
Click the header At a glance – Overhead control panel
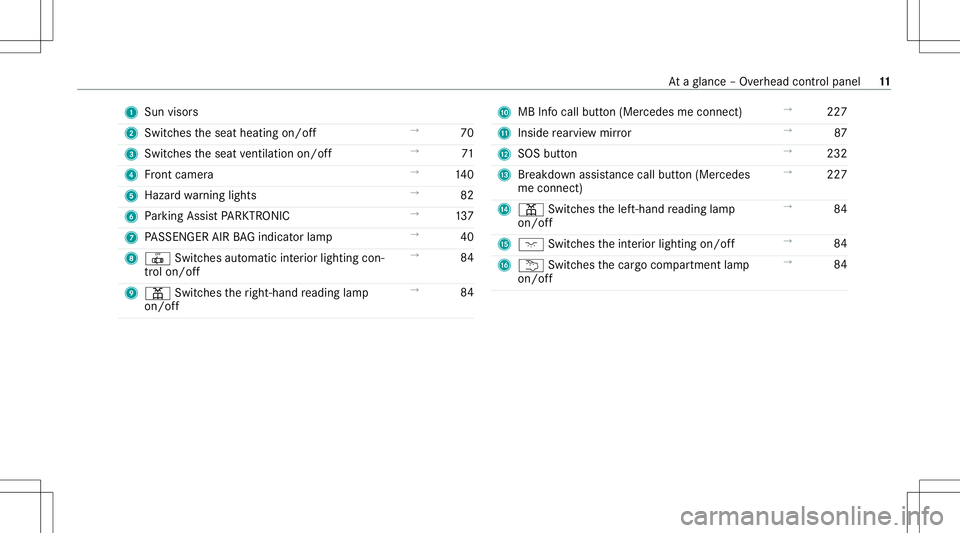tap(764, 82)
